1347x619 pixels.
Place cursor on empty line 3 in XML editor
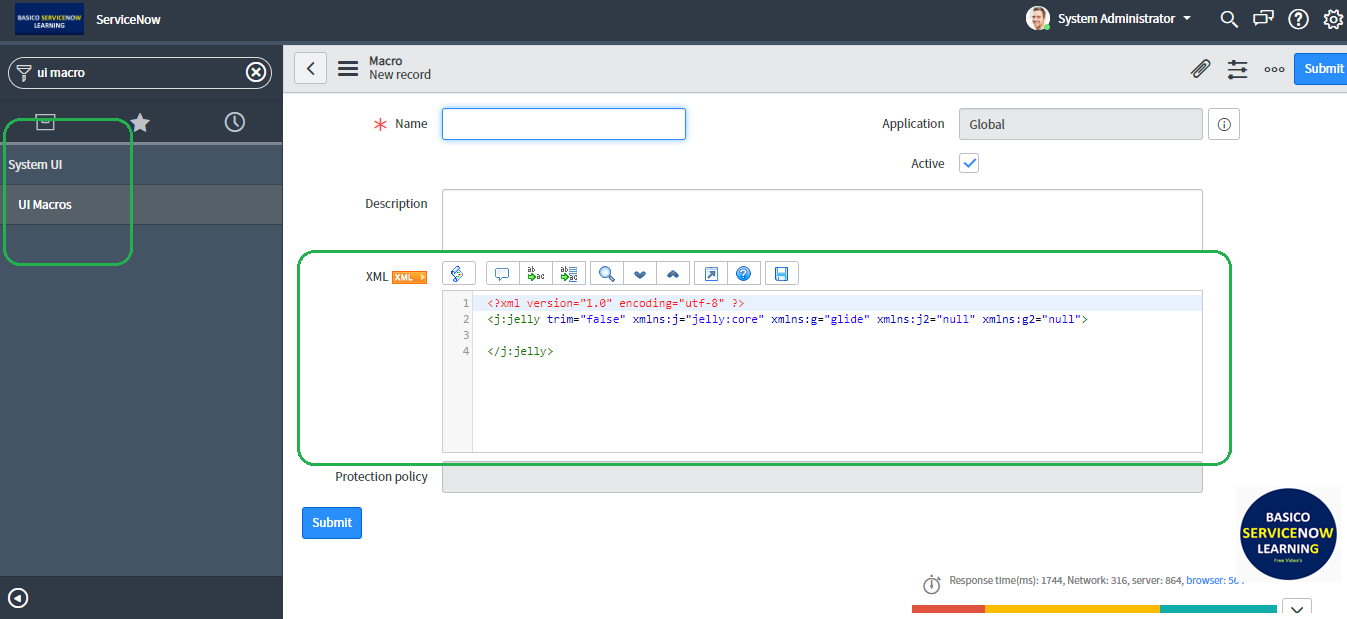tap(837, 335)
